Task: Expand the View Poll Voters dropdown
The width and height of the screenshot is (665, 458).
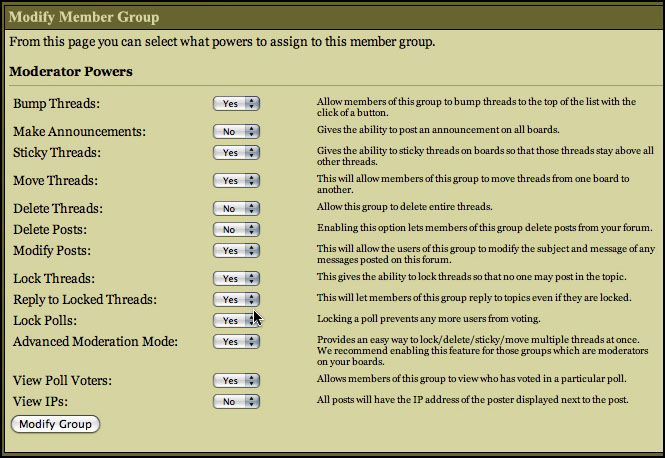Action: pos(236,381)
